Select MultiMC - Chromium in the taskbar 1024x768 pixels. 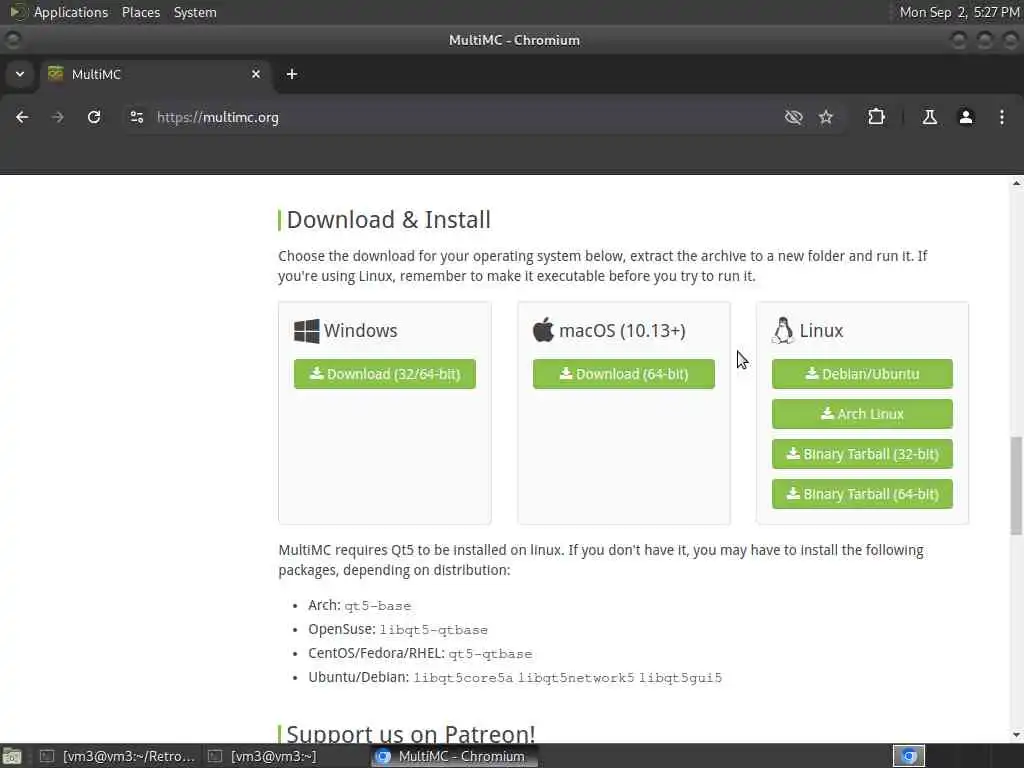(454, 756)
